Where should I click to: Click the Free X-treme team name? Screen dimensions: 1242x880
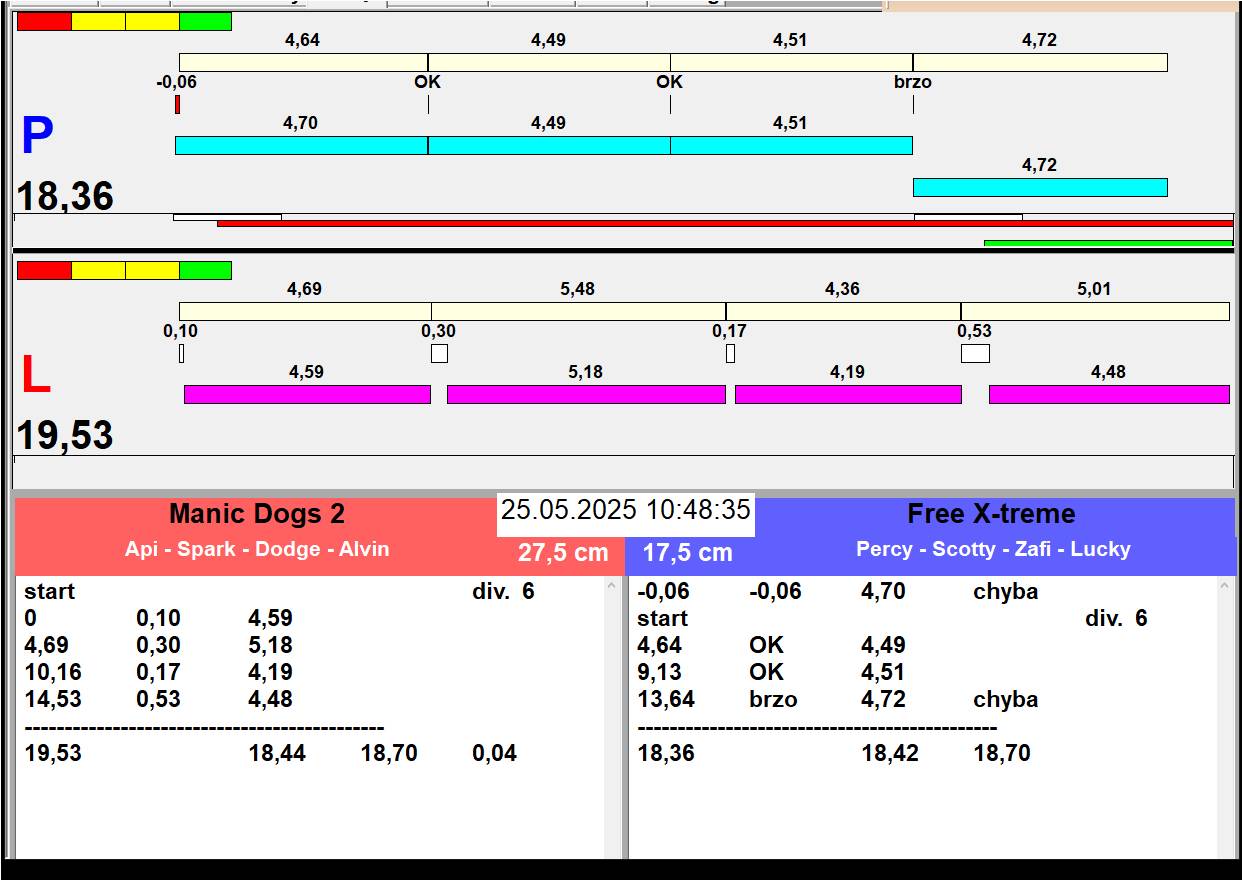(991, 514)
